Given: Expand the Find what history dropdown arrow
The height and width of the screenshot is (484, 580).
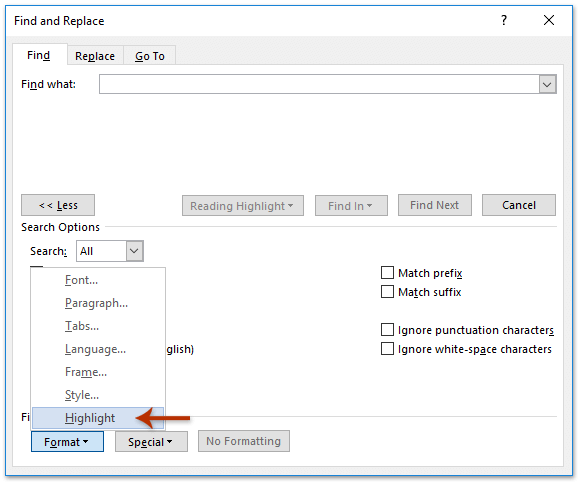Looking at the screenshot, I should tap(547, 84).
